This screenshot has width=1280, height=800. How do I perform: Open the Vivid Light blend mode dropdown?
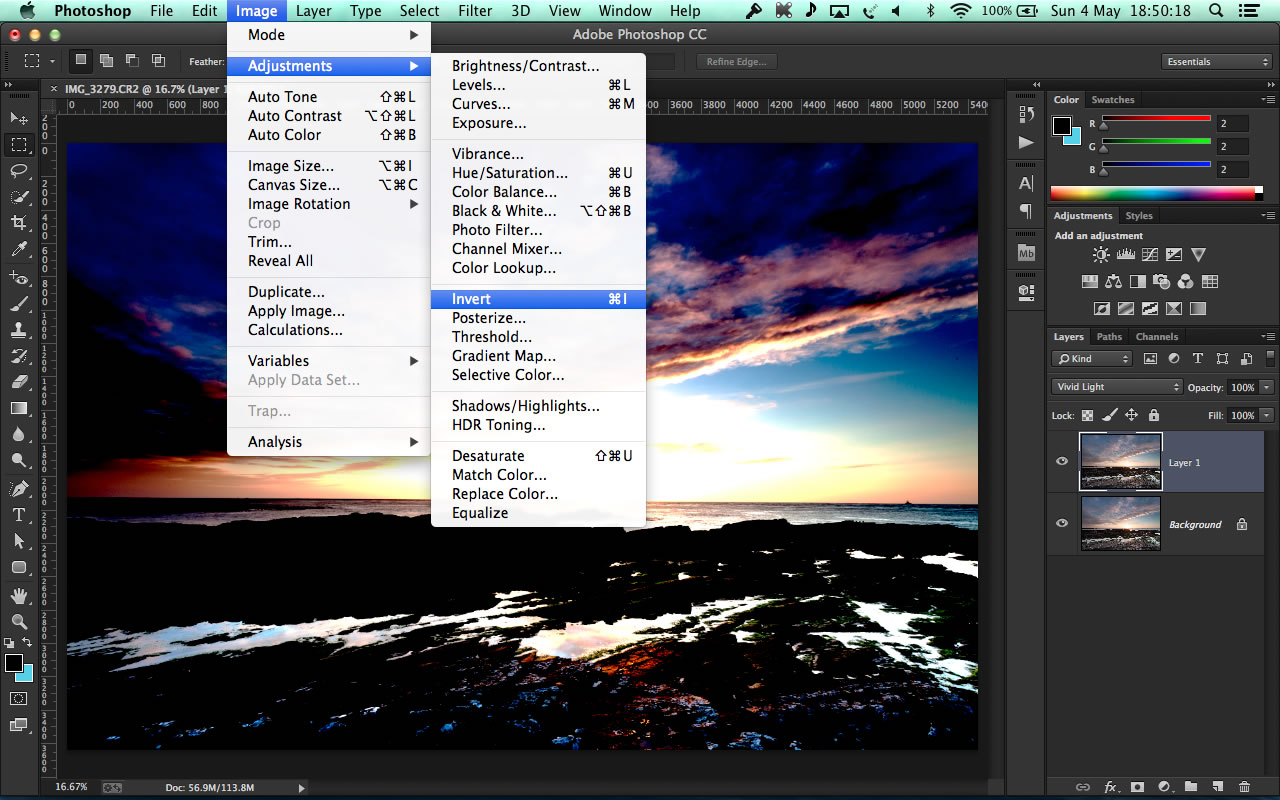1117,387
